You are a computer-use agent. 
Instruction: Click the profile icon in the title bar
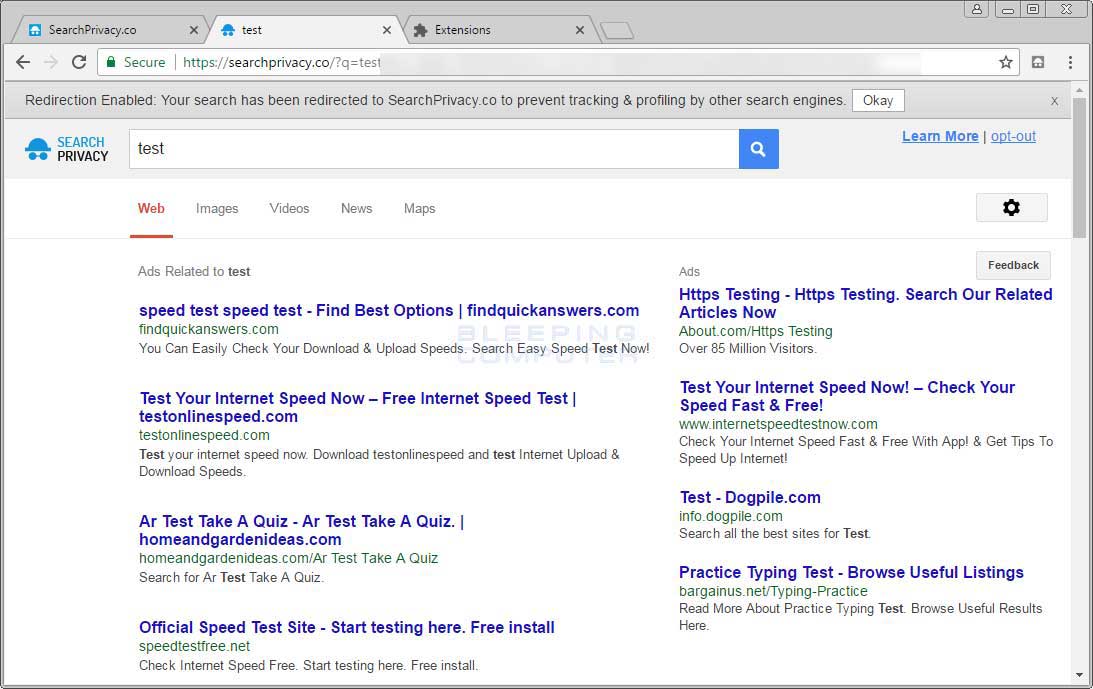977,8
